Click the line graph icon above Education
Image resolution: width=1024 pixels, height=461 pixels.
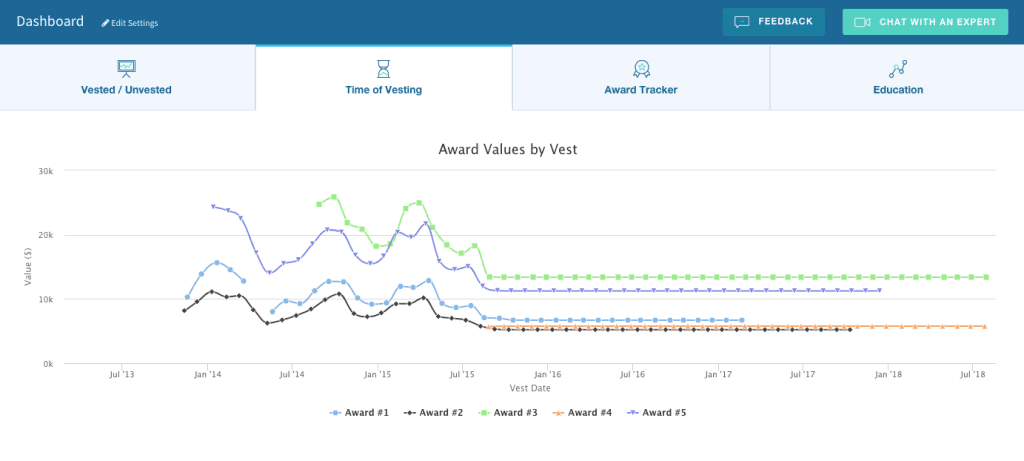898,69
